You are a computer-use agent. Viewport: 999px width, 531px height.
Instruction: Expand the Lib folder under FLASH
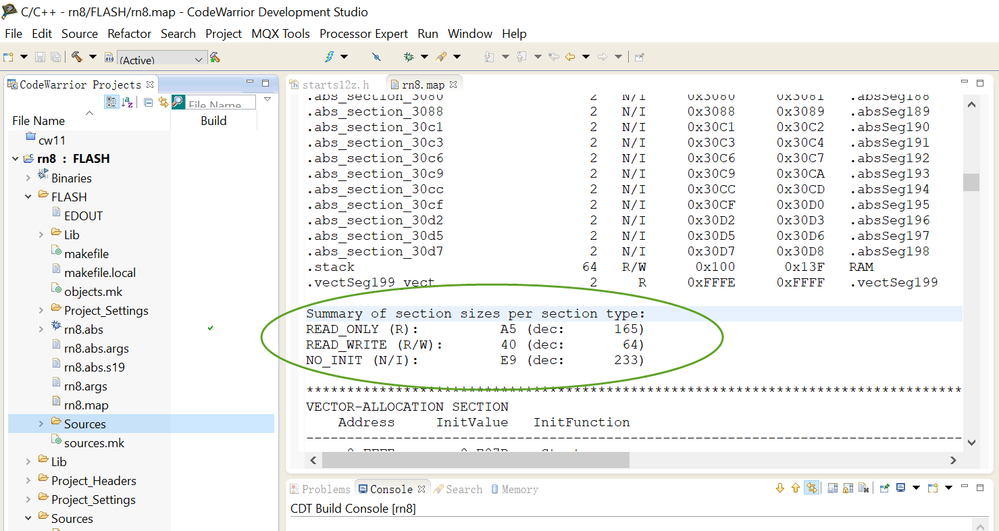(x=41, y=235)
